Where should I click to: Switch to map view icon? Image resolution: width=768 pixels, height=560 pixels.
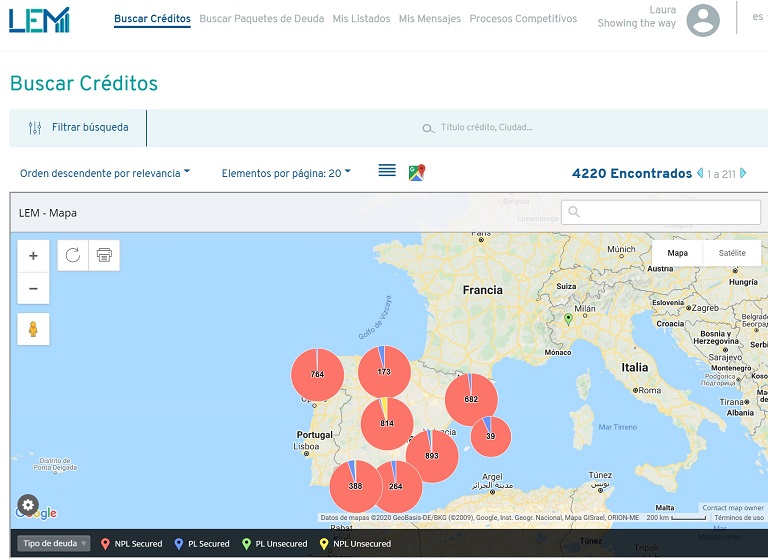click(417, 173)
